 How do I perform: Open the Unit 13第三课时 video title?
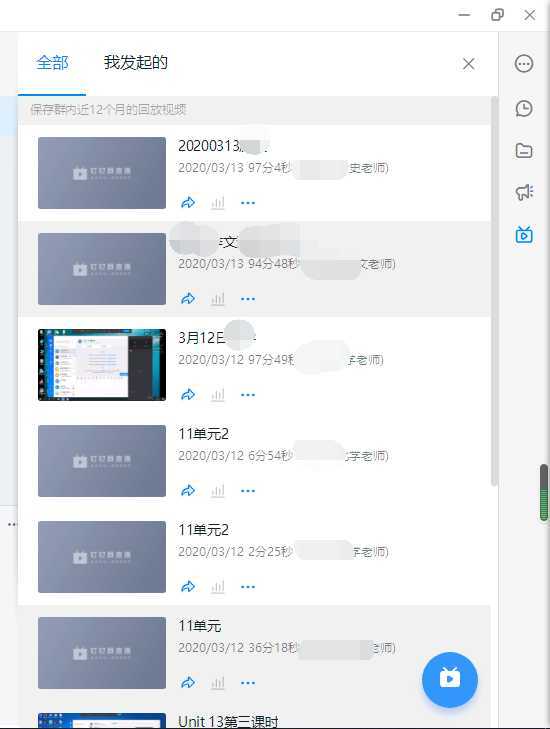coord(228,721)
